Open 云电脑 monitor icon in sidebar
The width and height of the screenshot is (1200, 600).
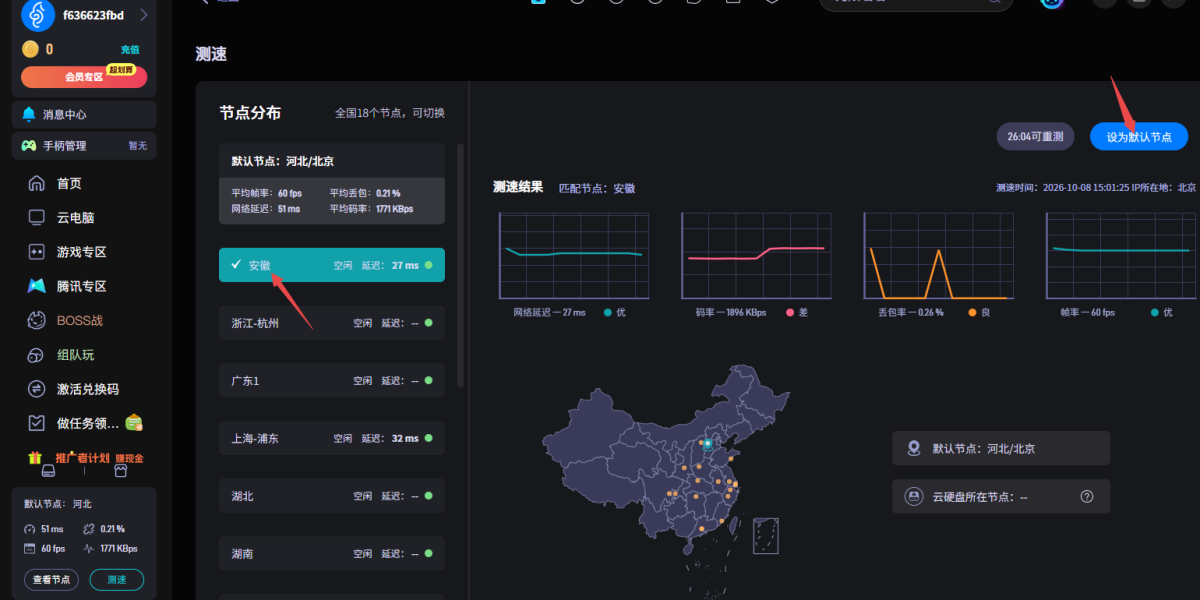coord(37,217)
